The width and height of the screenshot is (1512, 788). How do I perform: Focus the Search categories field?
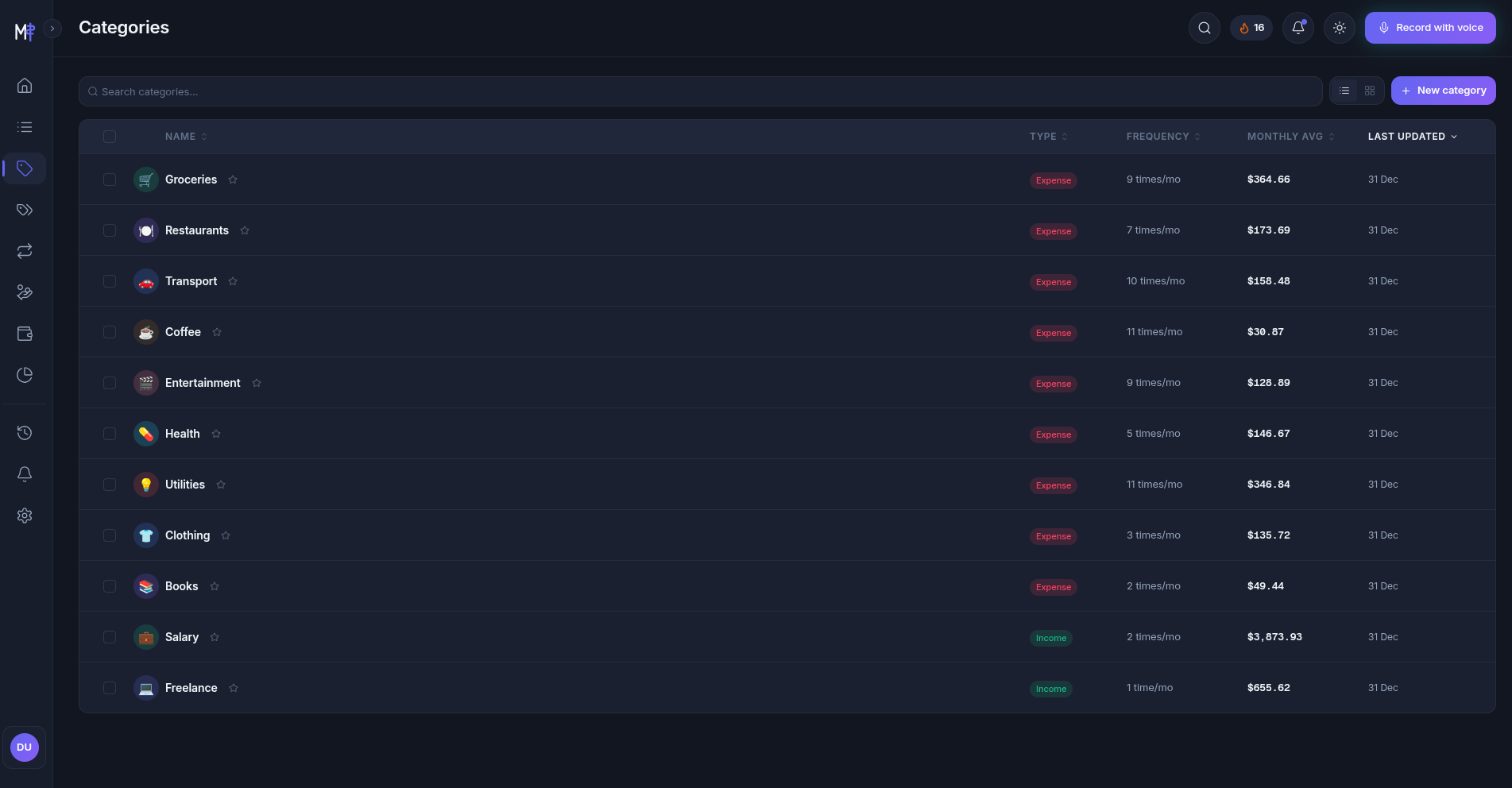point(701,91)
